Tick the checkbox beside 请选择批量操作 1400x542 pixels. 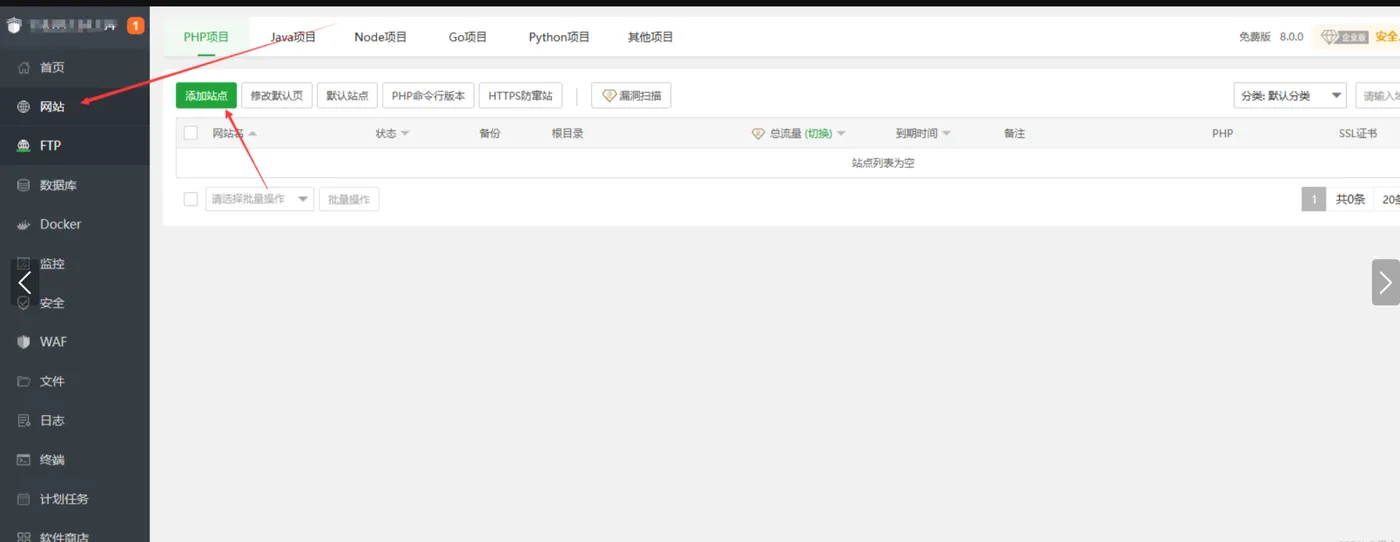click(191, 199)
